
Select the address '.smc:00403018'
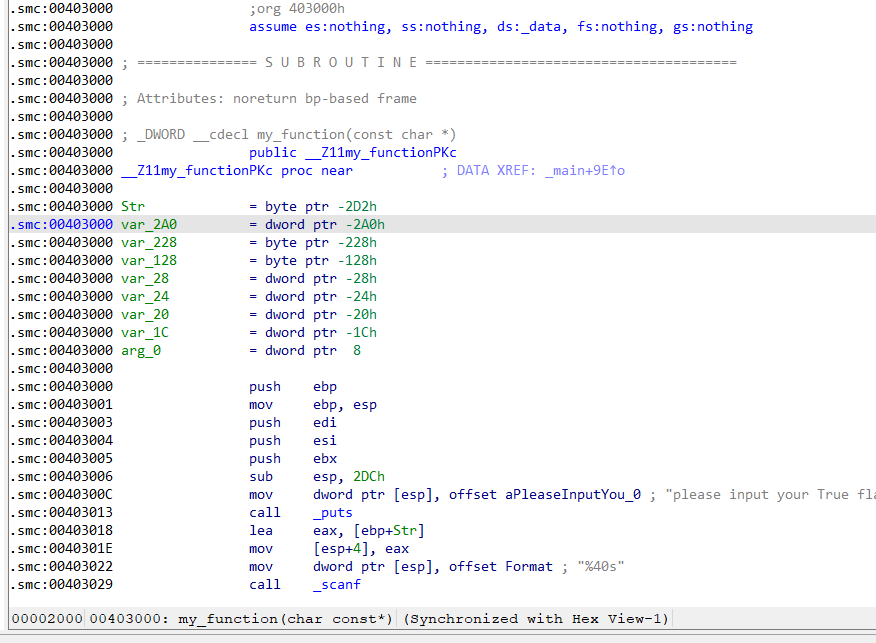(61, 530)
